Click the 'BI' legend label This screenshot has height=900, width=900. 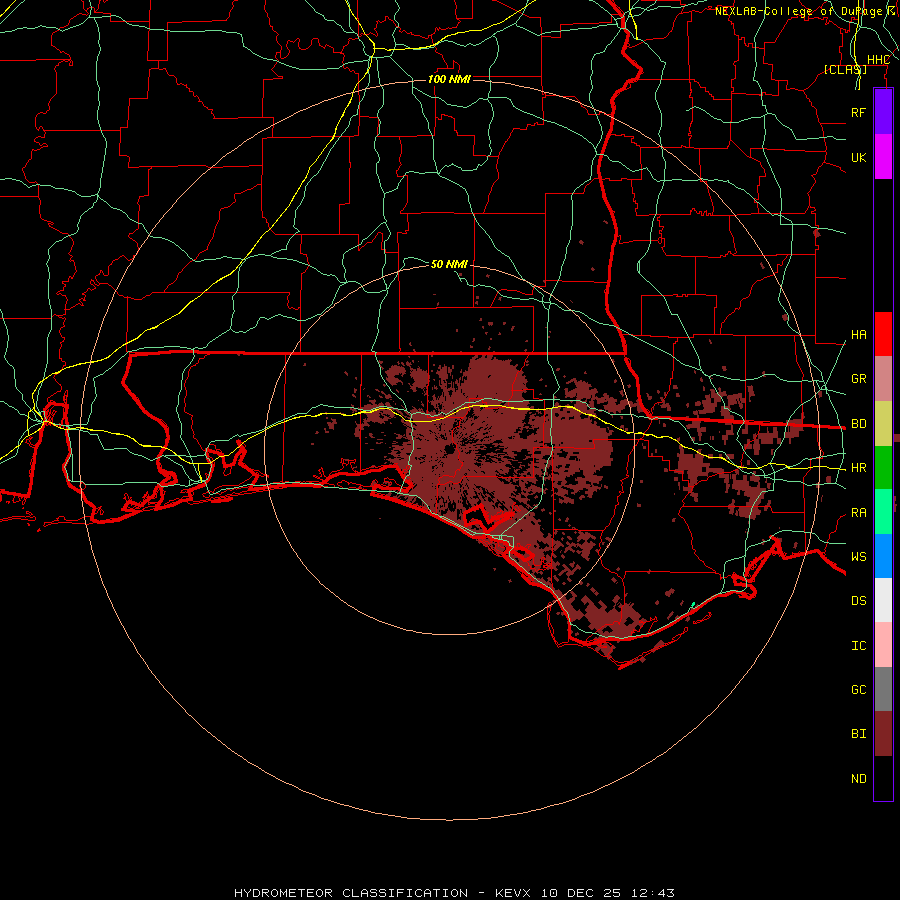tap(858, 734)
